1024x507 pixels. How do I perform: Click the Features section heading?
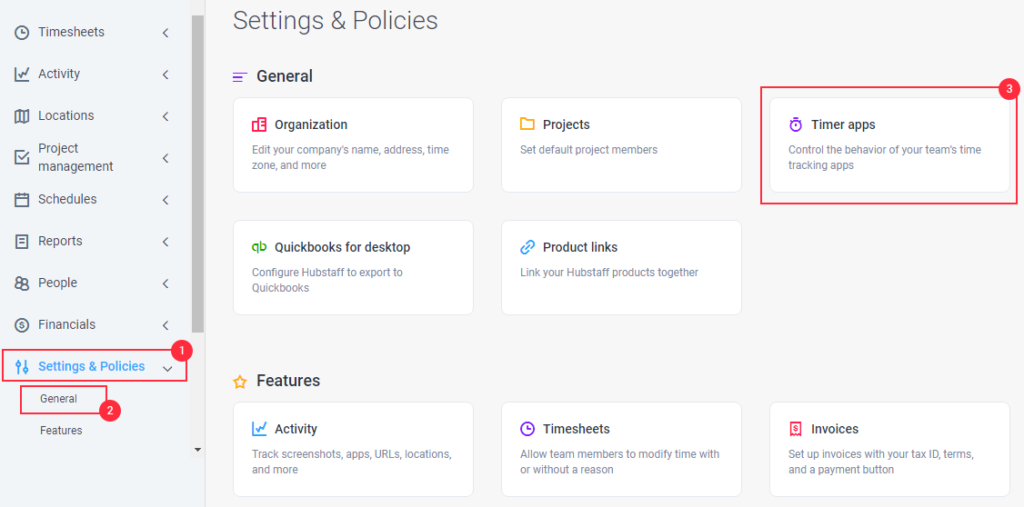288,381
